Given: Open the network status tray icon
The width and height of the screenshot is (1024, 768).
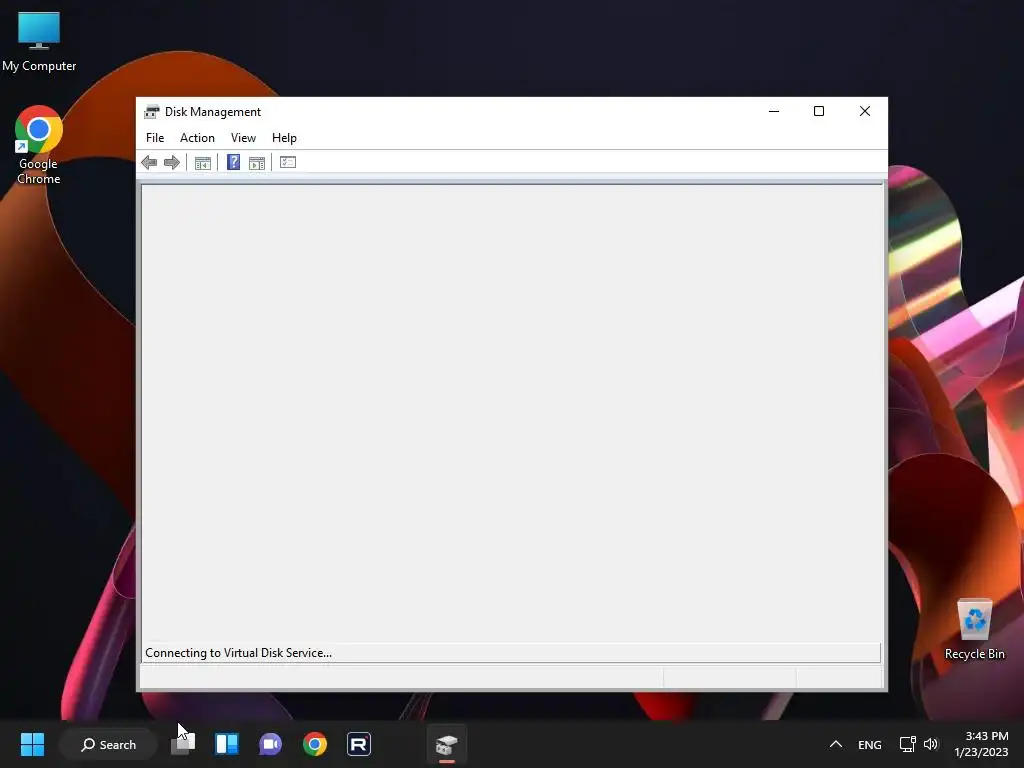Looking at the screenshot, I should tap(907, 744).
